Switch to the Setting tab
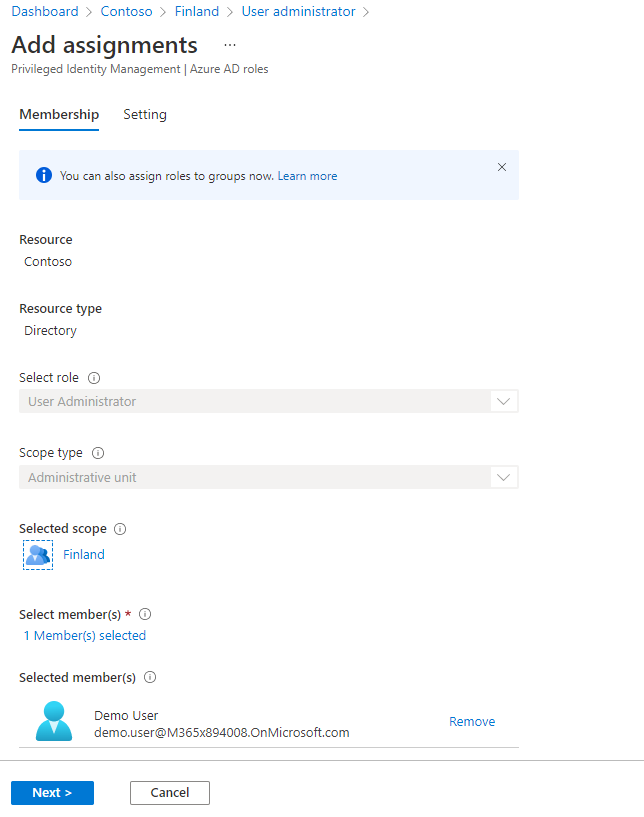644x817 pixels. click(x=145, y=115)
